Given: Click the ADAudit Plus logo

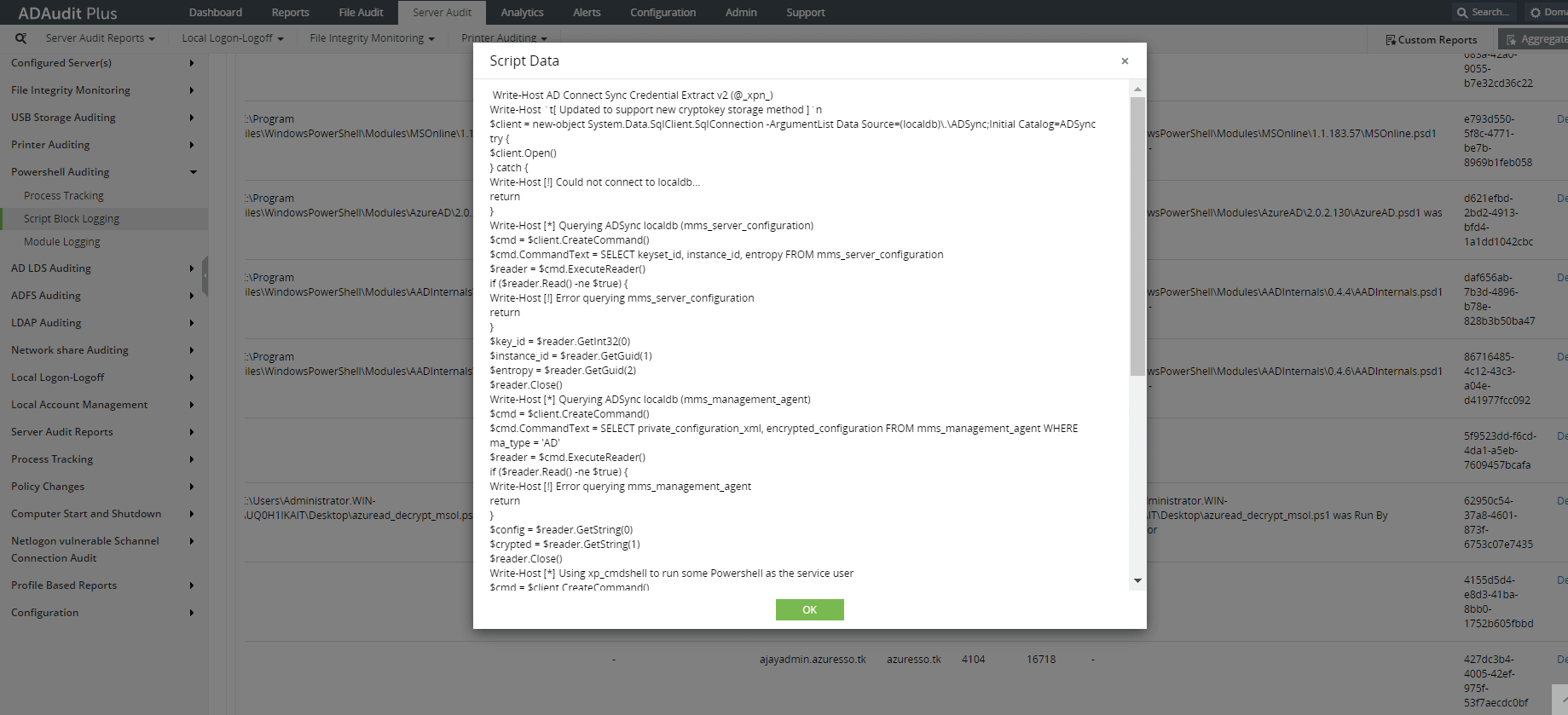Looking at the screenshot, I should (68, 13).
